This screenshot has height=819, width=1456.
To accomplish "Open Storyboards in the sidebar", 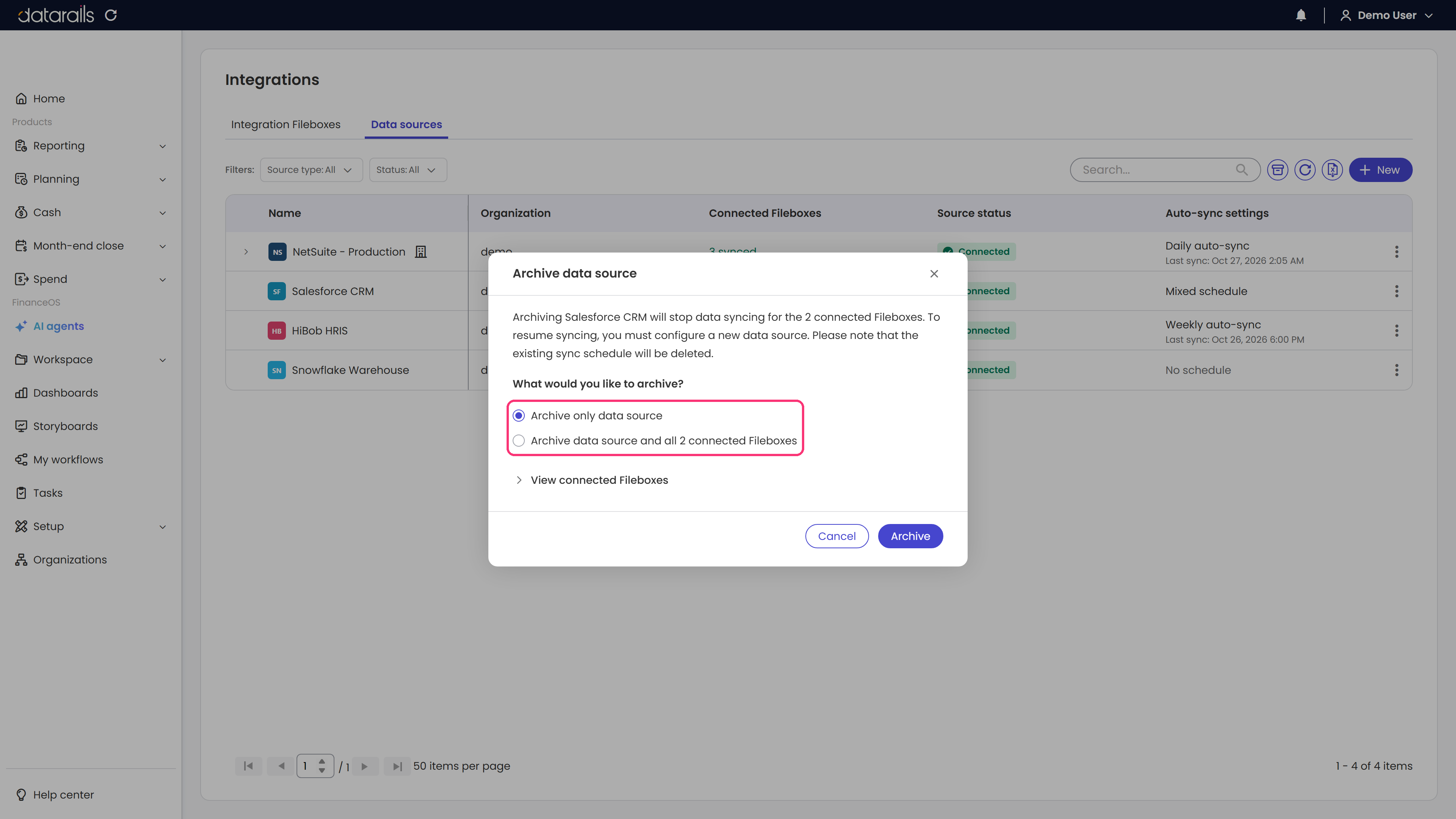I will click(56, 426).
